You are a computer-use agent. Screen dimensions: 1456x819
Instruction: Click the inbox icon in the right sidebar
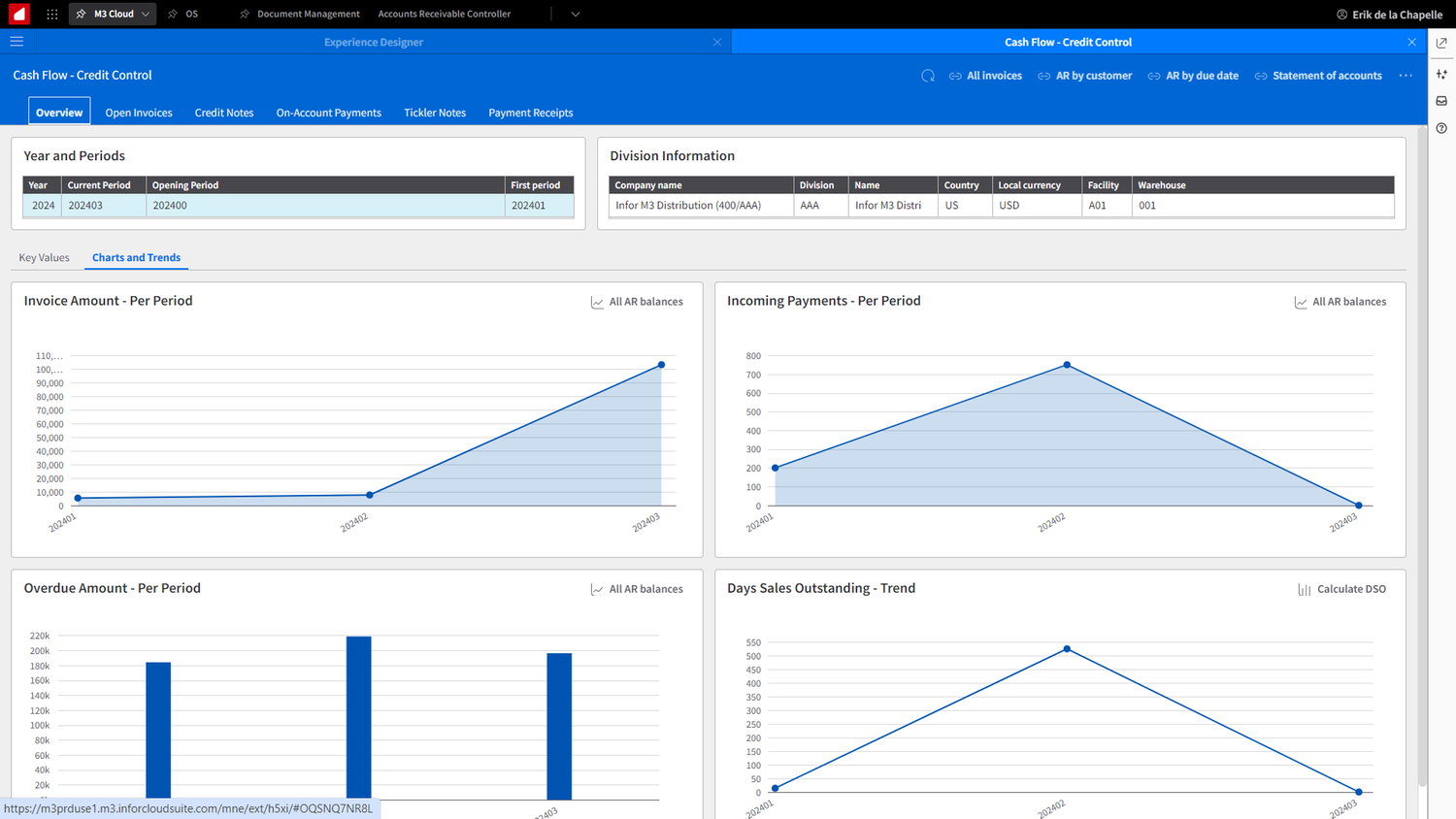1441,100
